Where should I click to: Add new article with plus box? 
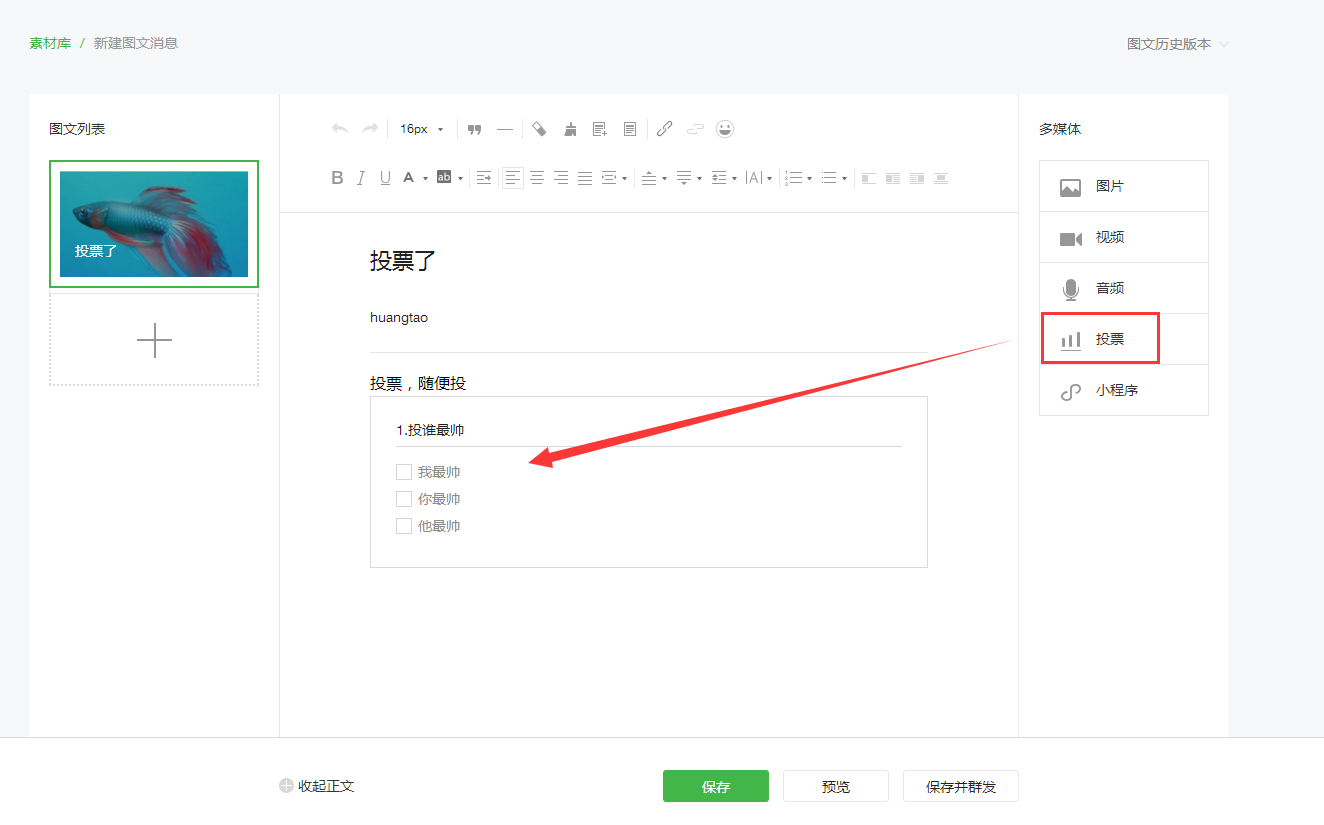pos(154,340)
